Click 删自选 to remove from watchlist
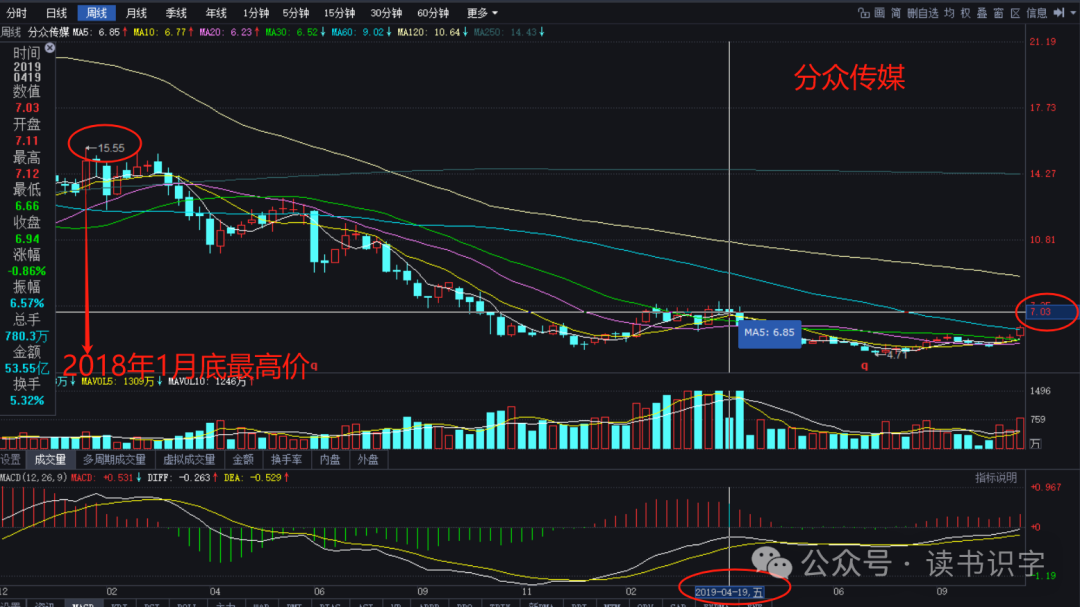 tap(922, 13)
